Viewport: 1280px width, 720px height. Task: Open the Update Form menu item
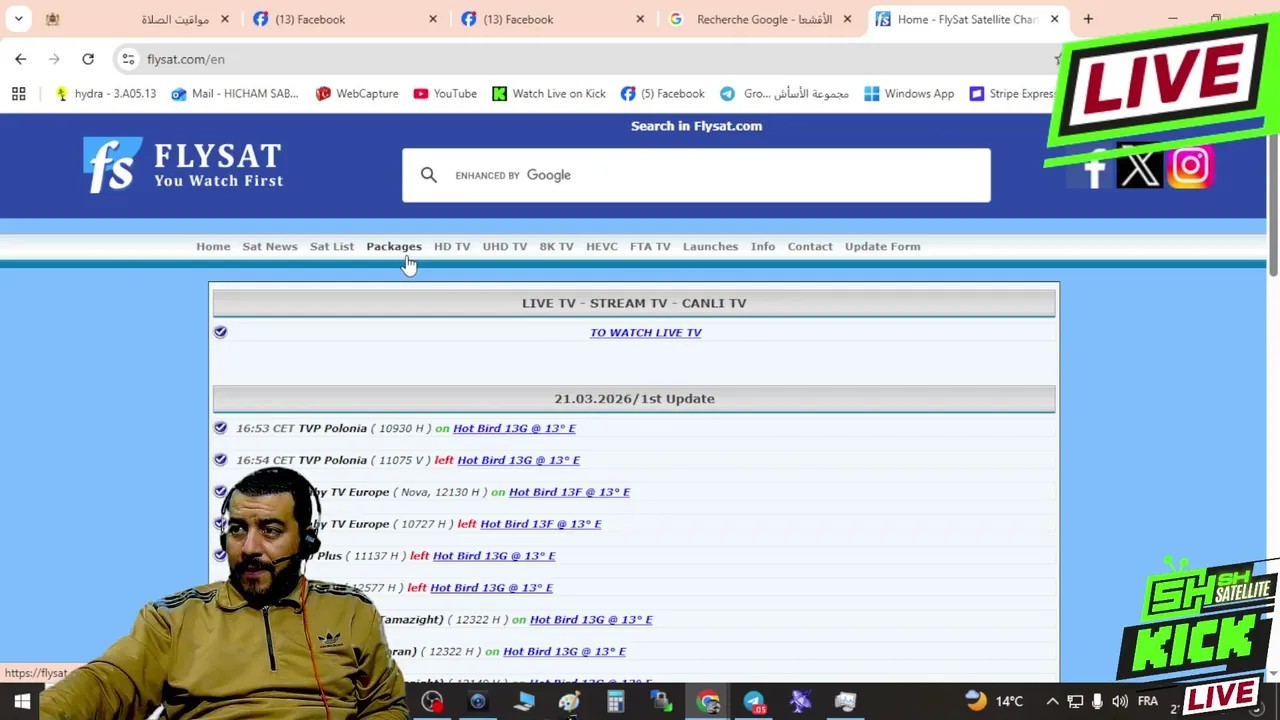tap(882, 246)
